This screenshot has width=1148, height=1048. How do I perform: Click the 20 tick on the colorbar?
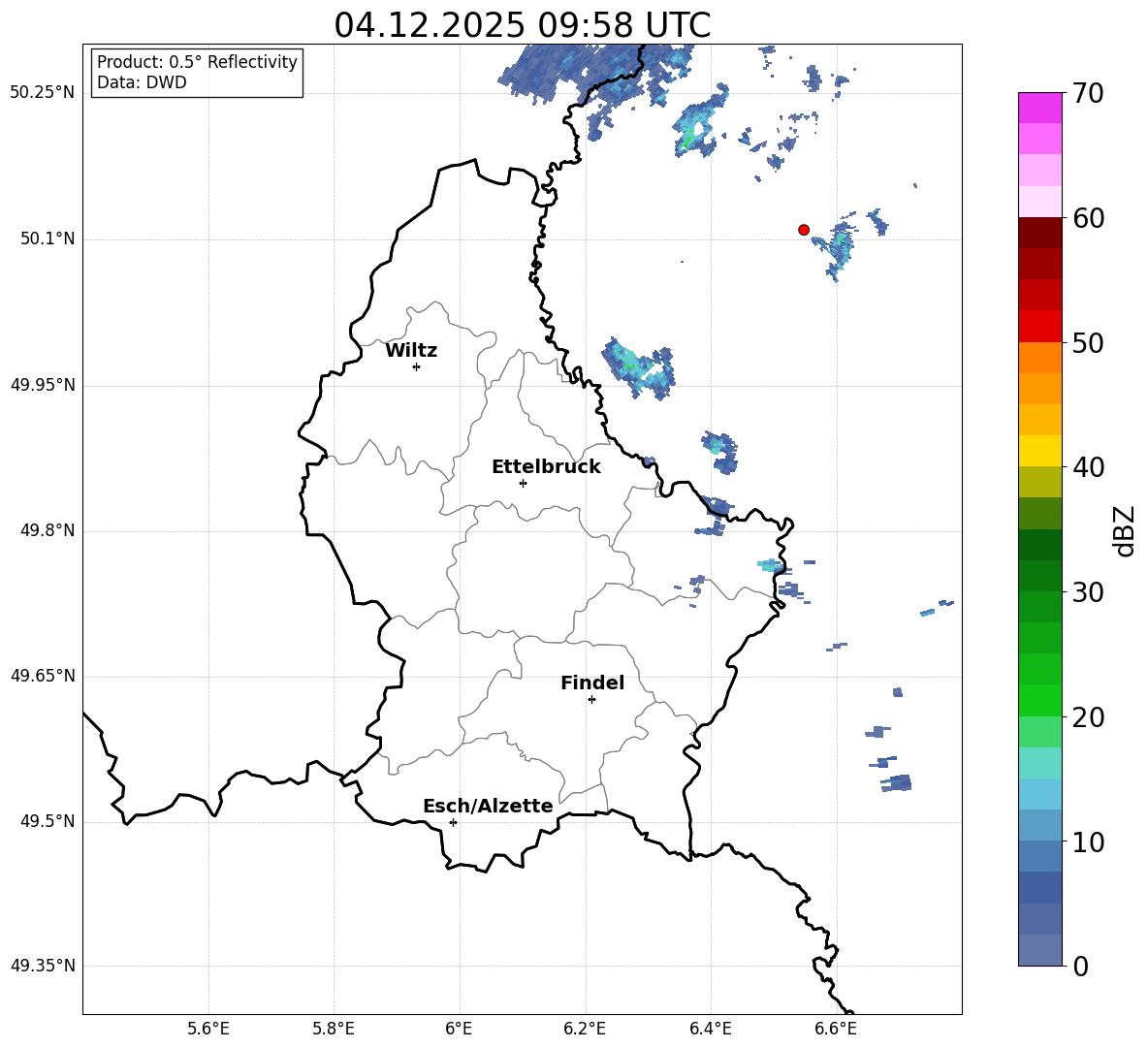pos(1088,717)
